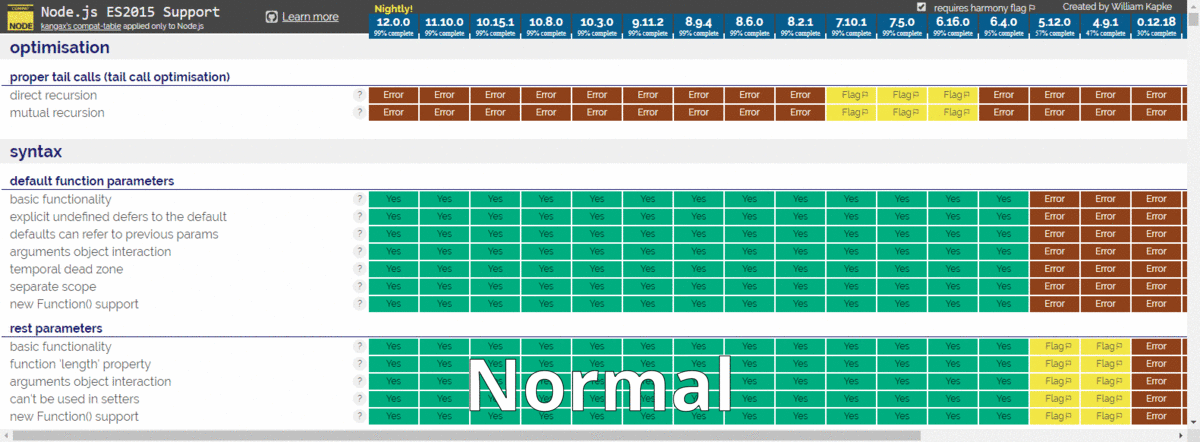Click question mark for default parameters new Function() support
Image resolution: width=1200 pixels, height=442 pixels.
(x=358, y=304)
